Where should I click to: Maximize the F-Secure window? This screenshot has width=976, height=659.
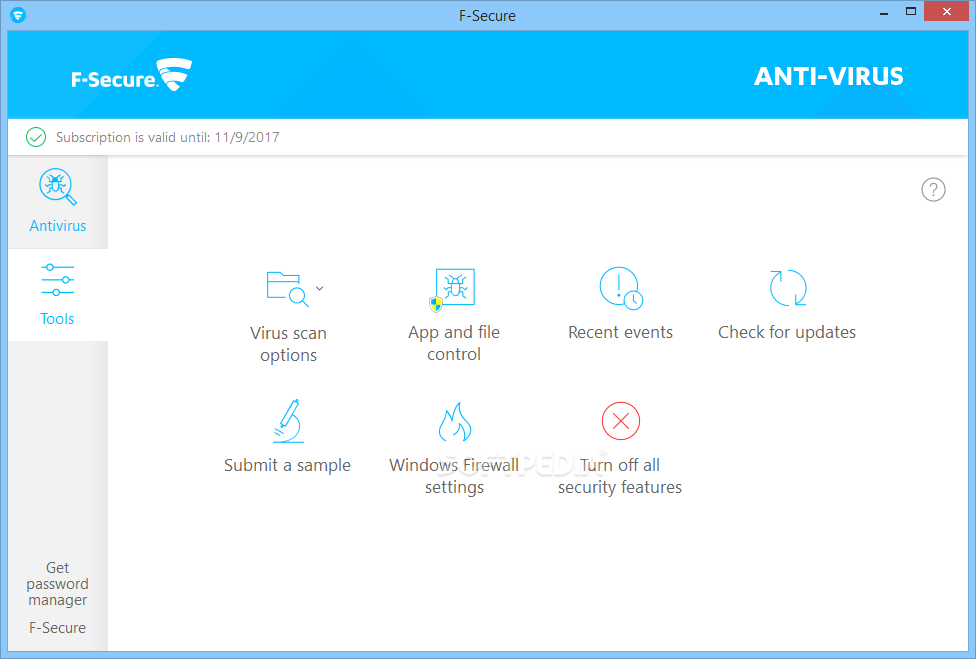(x=911, y=12)
